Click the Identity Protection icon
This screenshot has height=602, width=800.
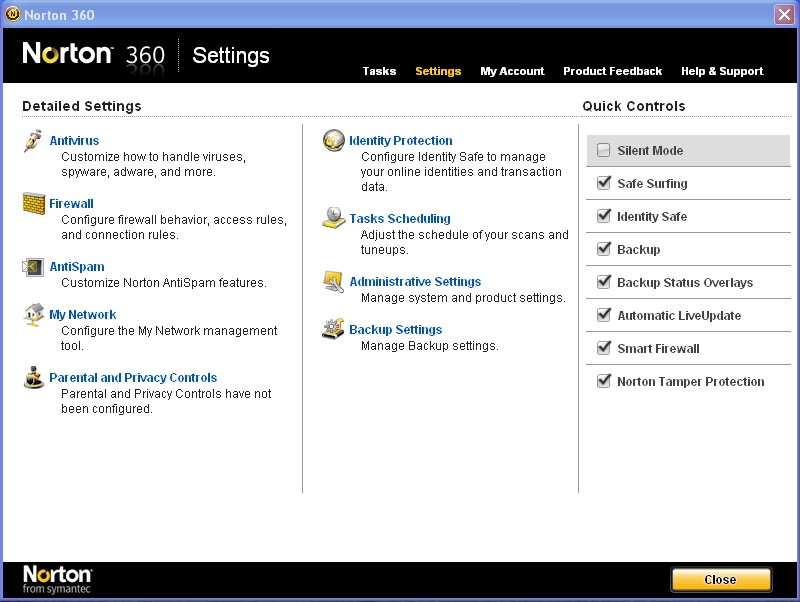[x=333, y=141]
